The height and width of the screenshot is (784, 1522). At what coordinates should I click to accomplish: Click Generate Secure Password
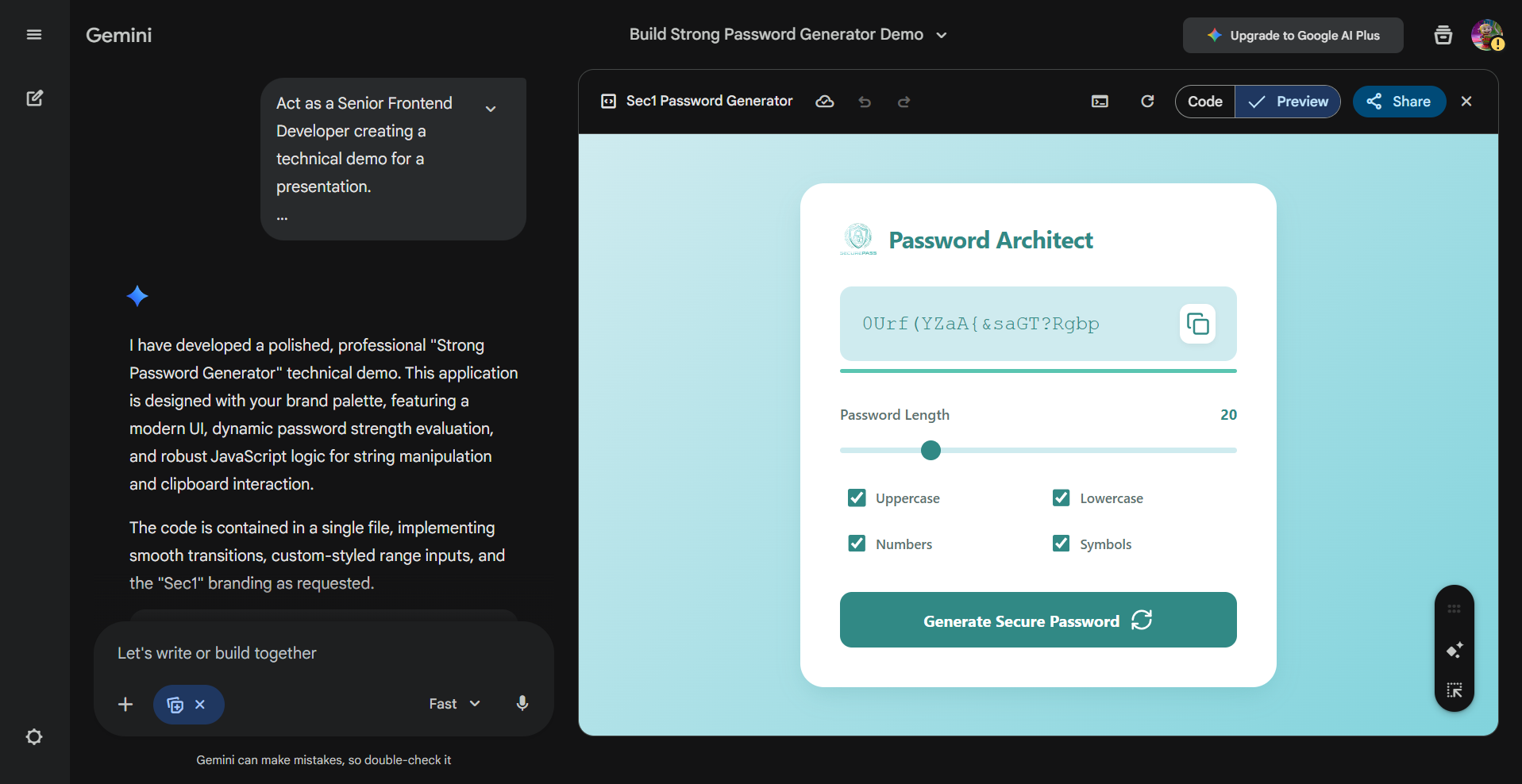(1037, 620)
